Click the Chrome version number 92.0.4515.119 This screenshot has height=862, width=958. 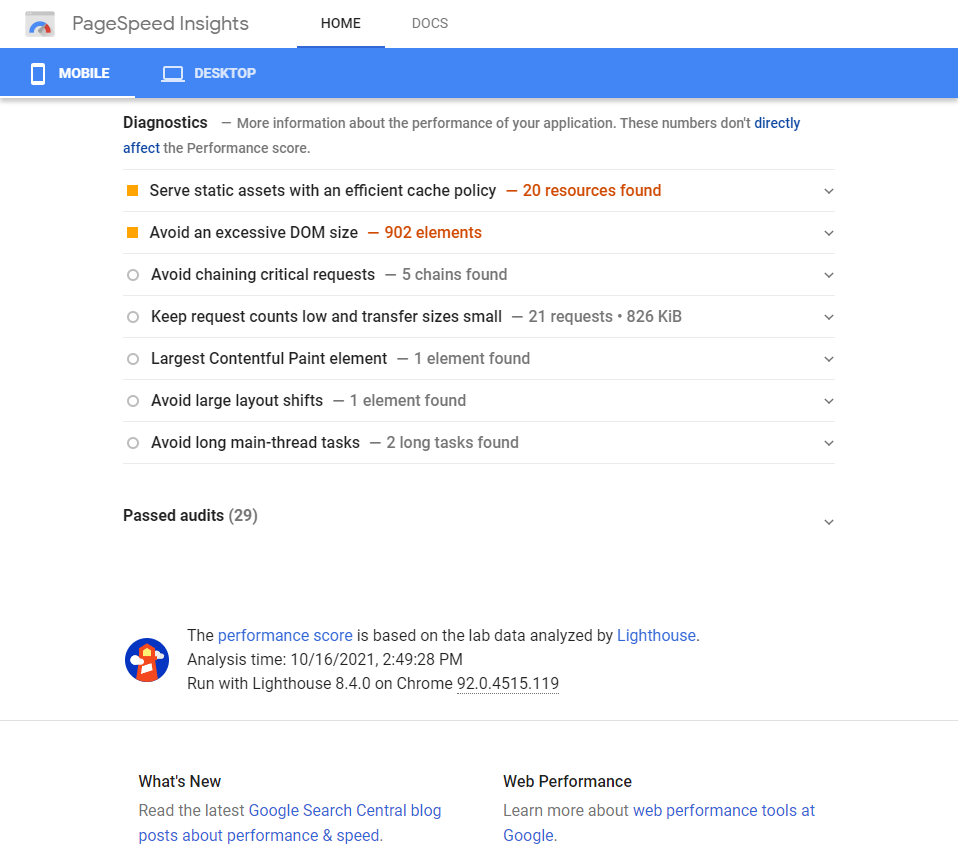pos(508,684)
